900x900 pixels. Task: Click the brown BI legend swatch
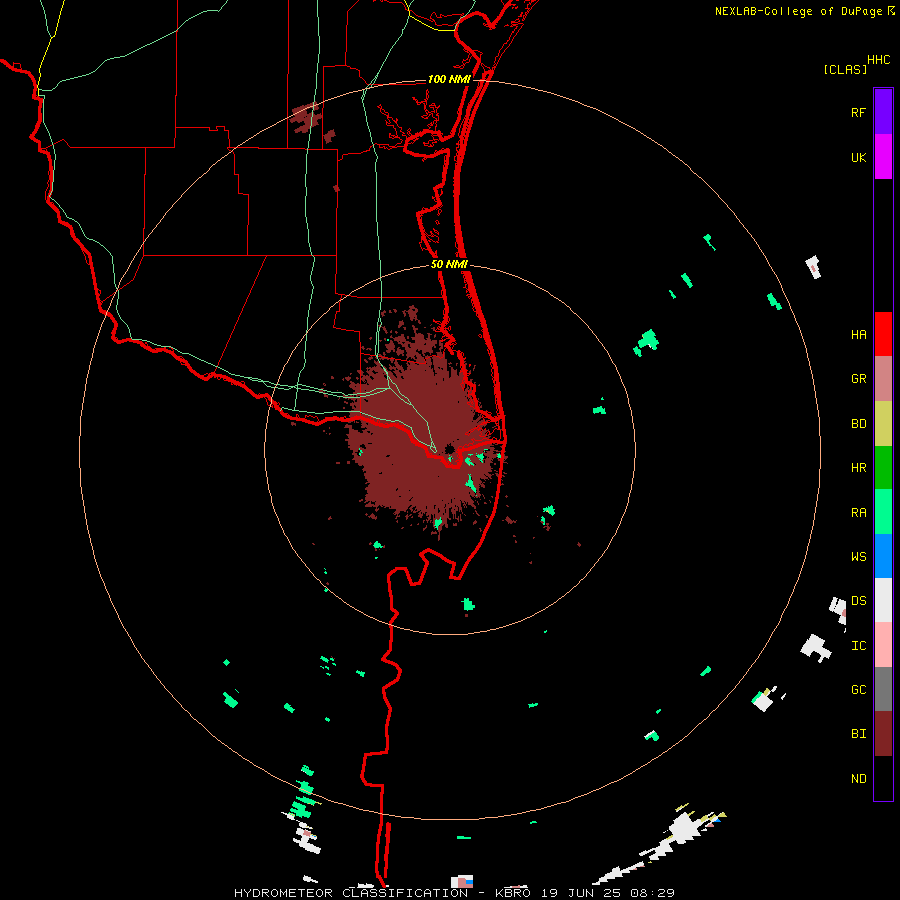click(x=883, y=734)
